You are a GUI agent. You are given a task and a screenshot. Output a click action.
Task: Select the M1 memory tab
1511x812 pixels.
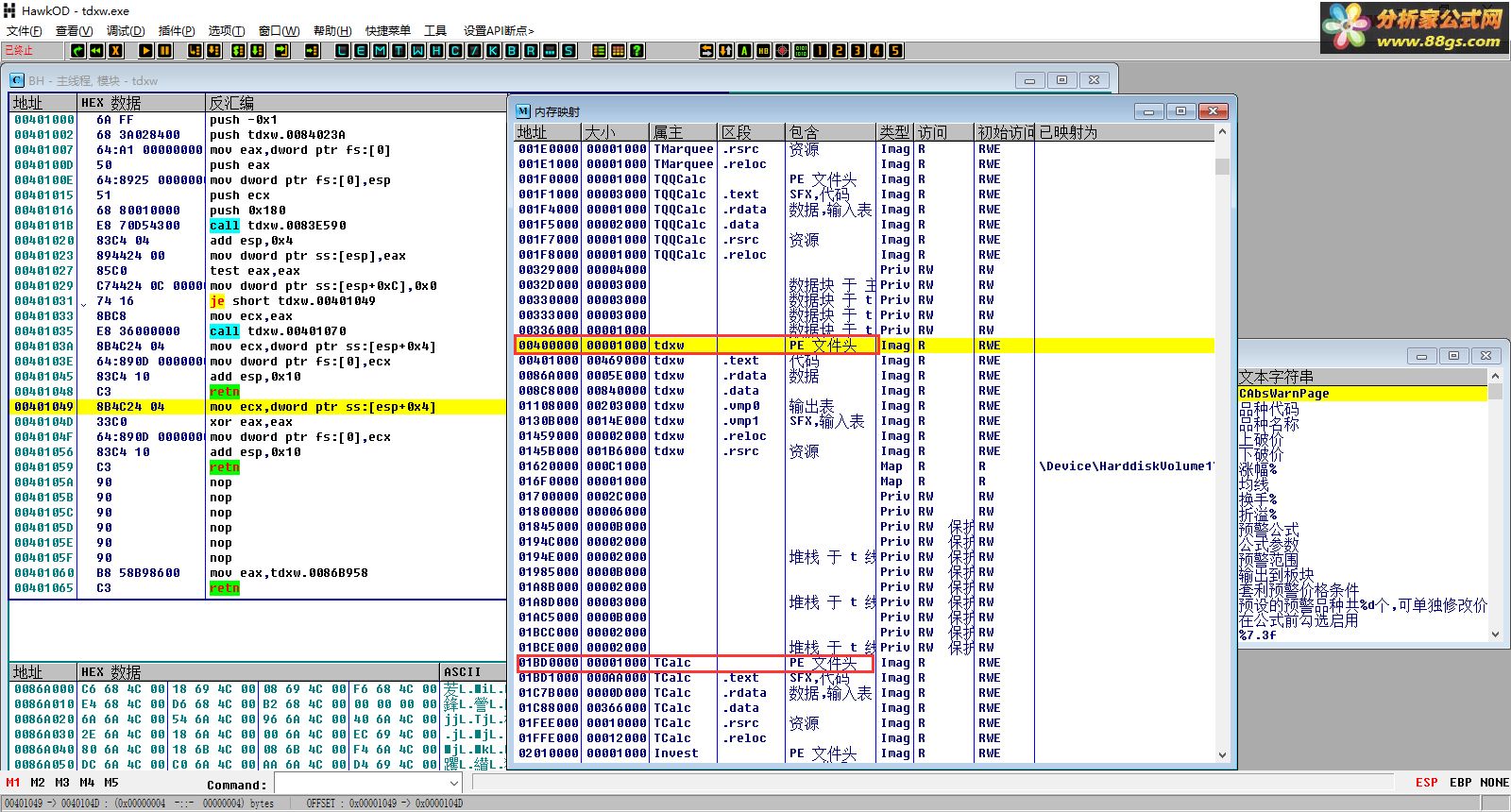click(x=13, y=783)
